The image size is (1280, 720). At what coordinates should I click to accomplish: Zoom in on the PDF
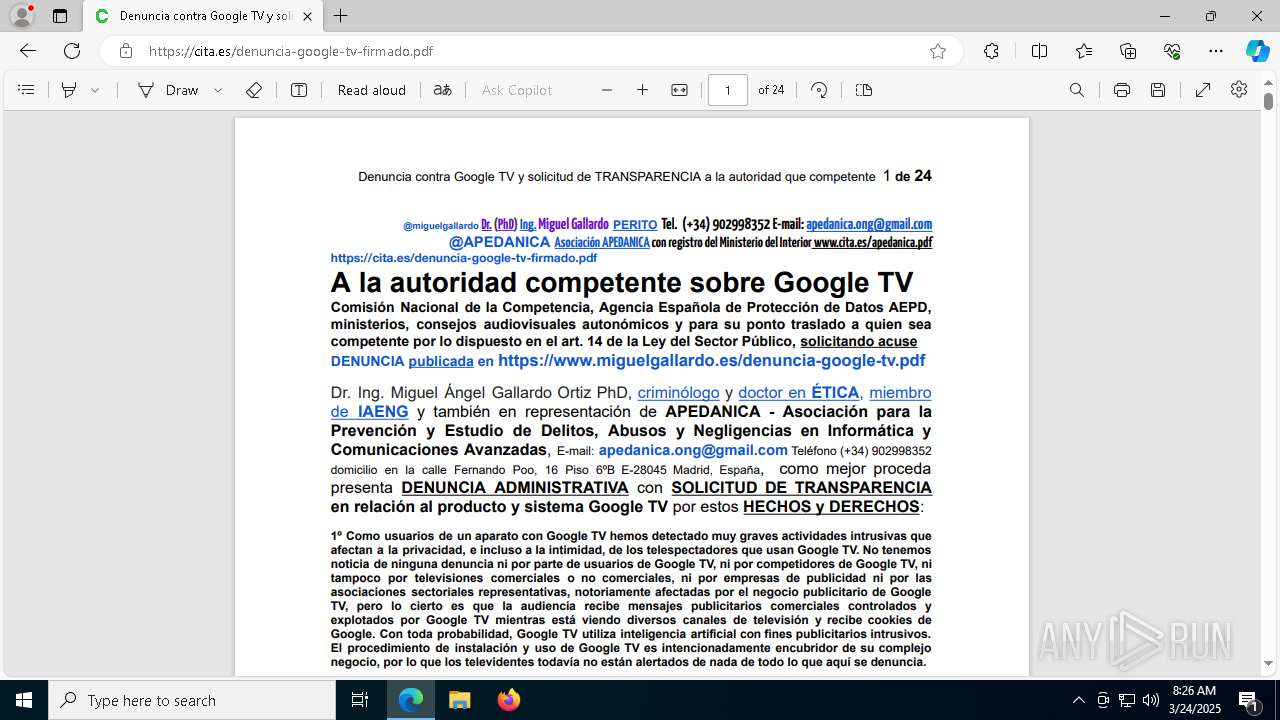(642, 90)
